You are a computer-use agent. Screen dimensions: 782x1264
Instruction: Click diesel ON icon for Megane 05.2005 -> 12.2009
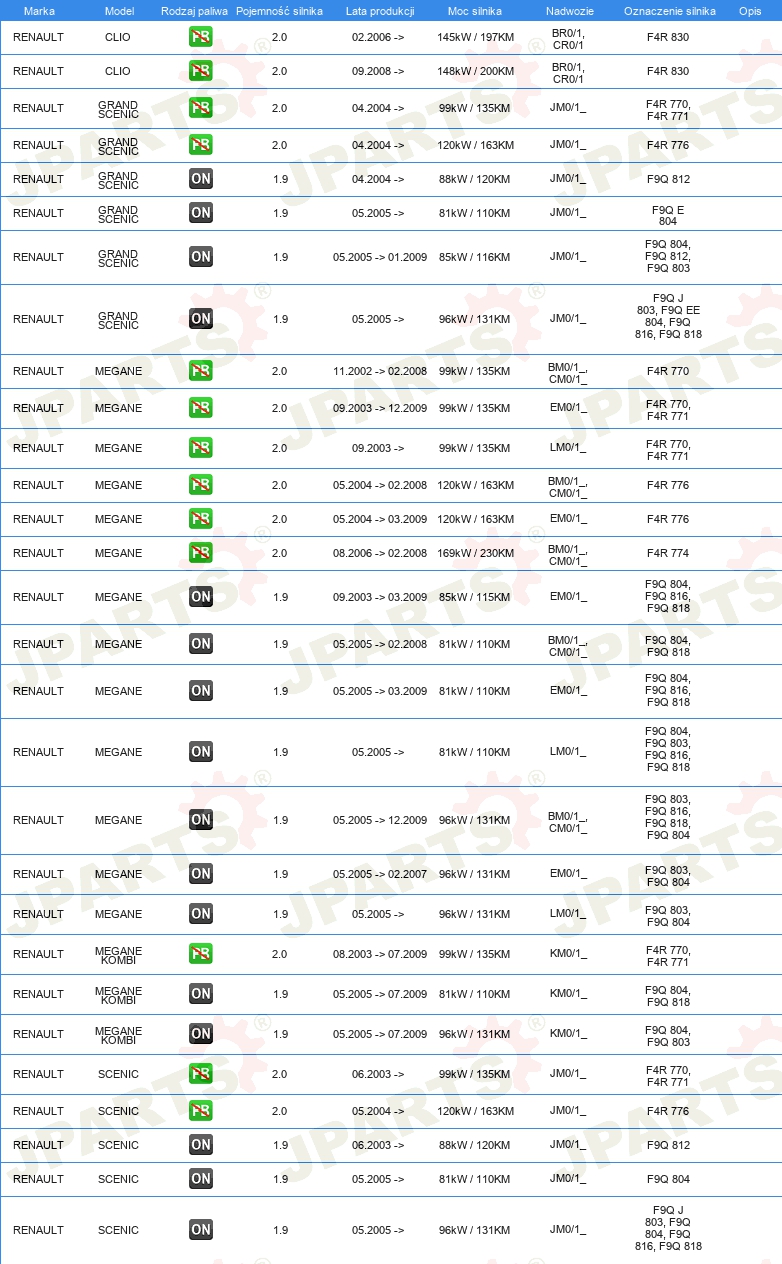pos(200,820)
